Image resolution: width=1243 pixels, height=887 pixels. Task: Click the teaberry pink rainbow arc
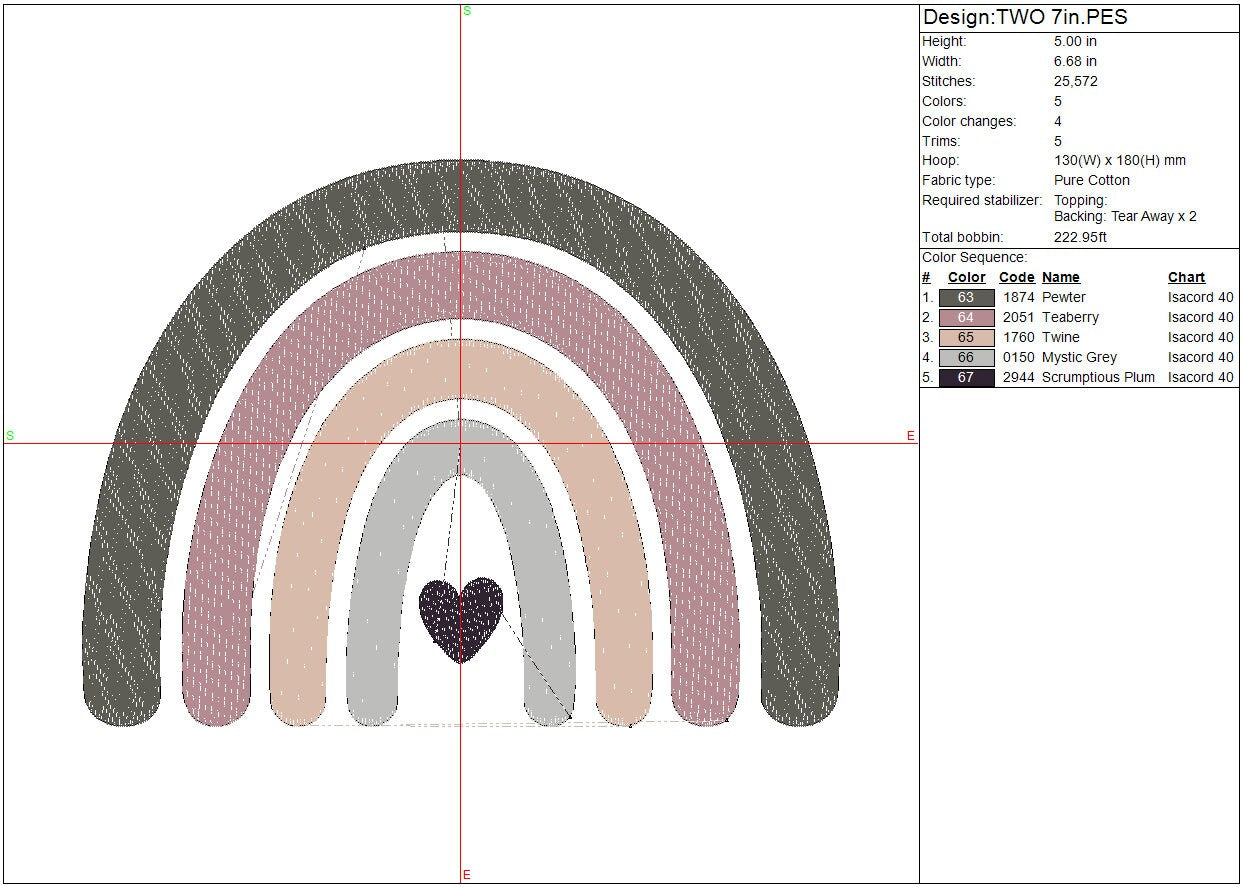tap(217, 600)
